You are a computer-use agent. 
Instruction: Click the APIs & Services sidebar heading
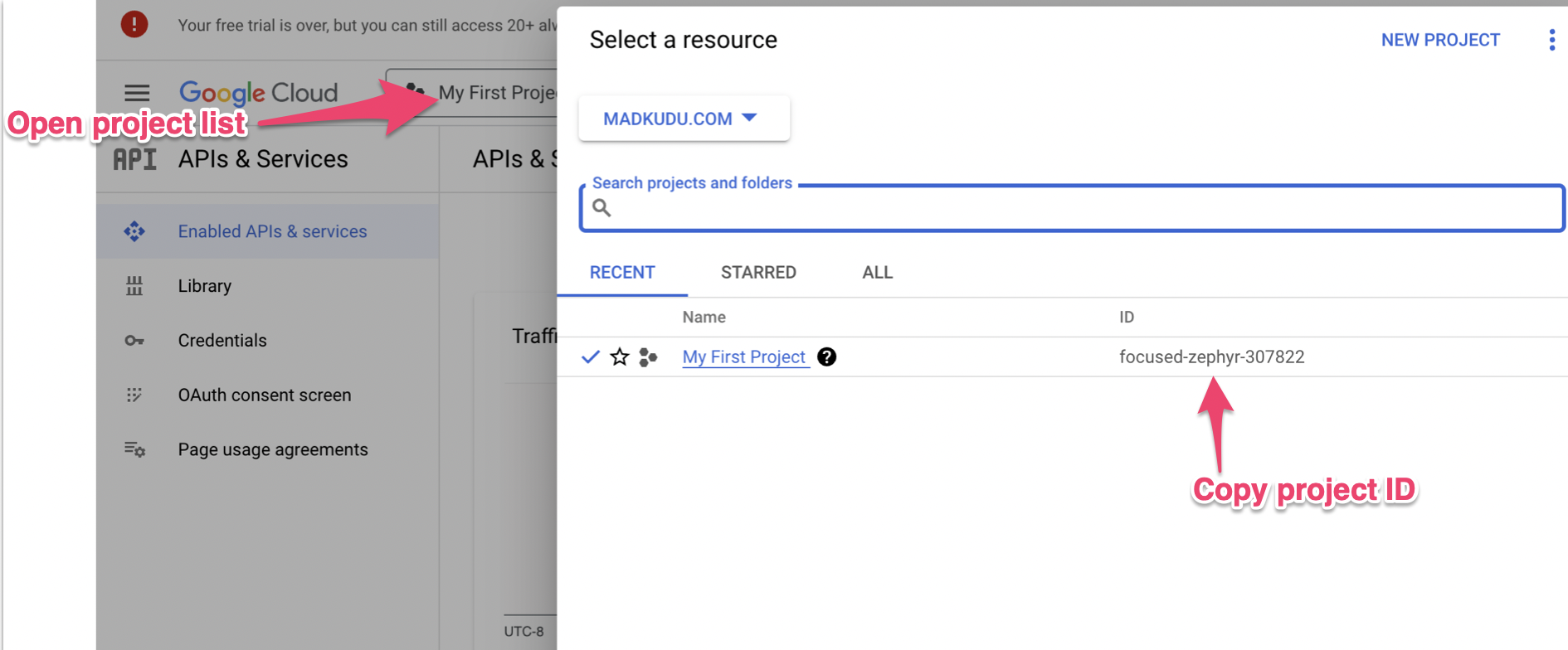(263, 159)
